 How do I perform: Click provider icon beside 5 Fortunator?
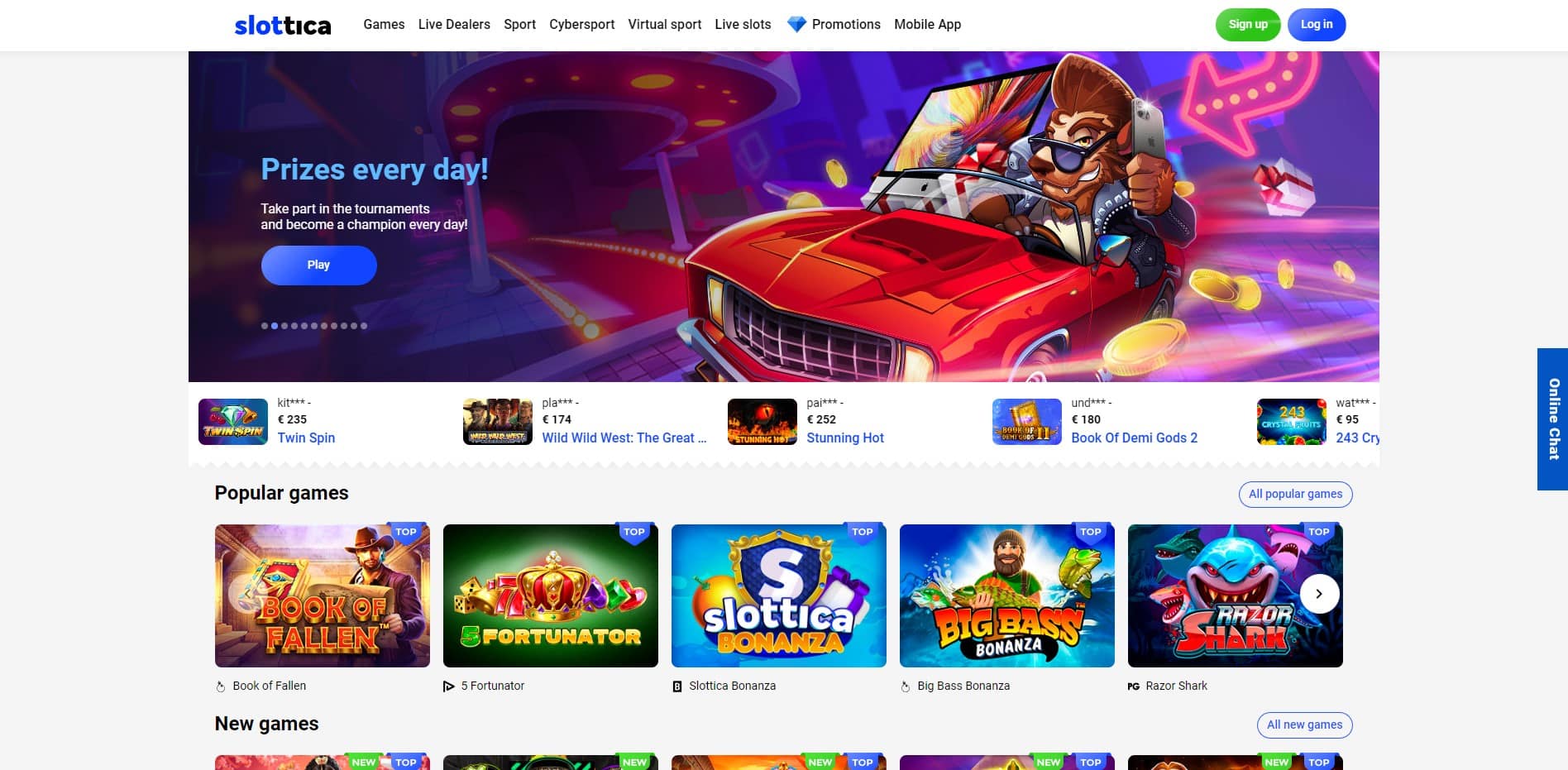[449, 686]
